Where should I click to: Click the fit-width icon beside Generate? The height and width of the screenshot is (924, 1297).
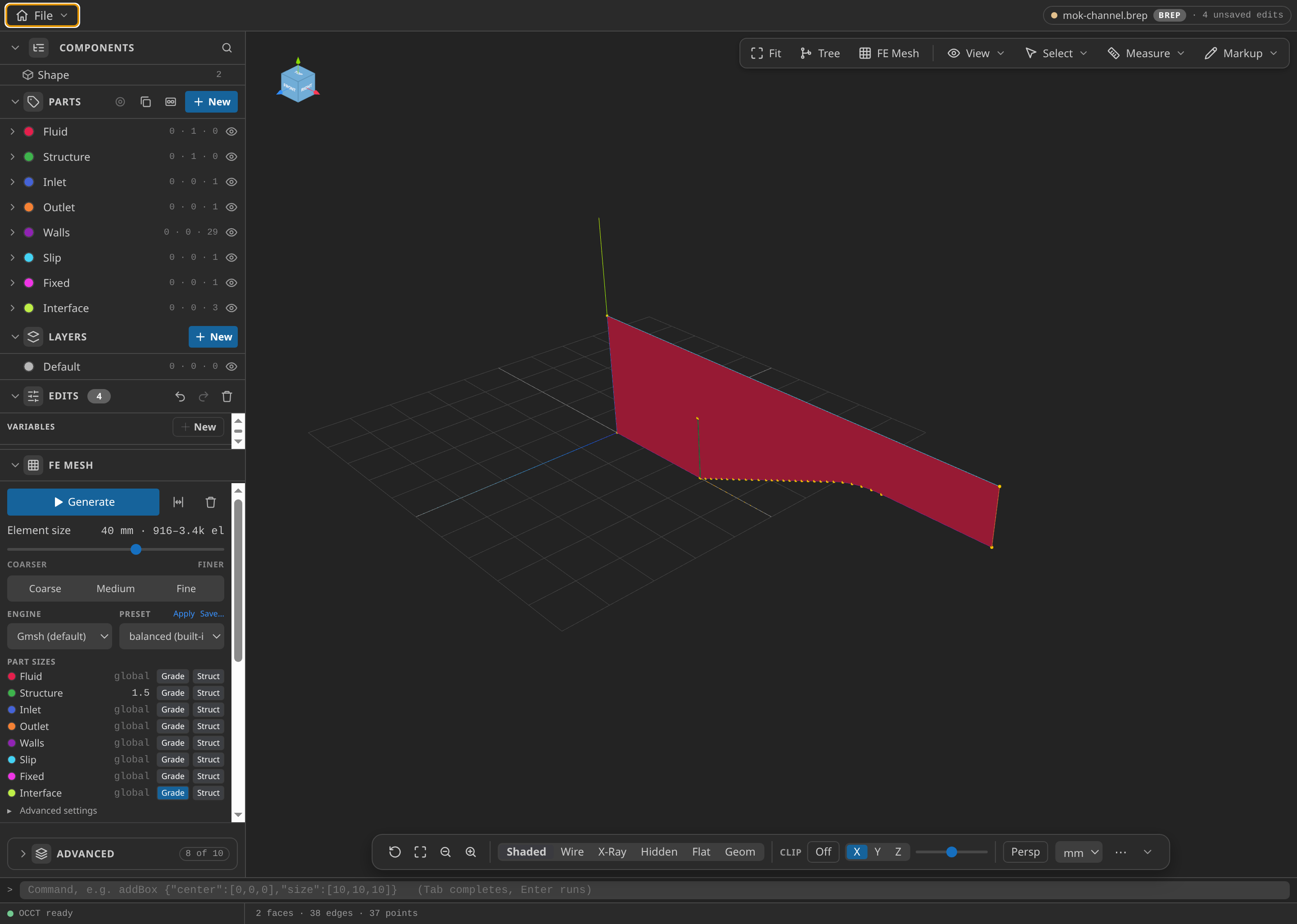[178, 502]
